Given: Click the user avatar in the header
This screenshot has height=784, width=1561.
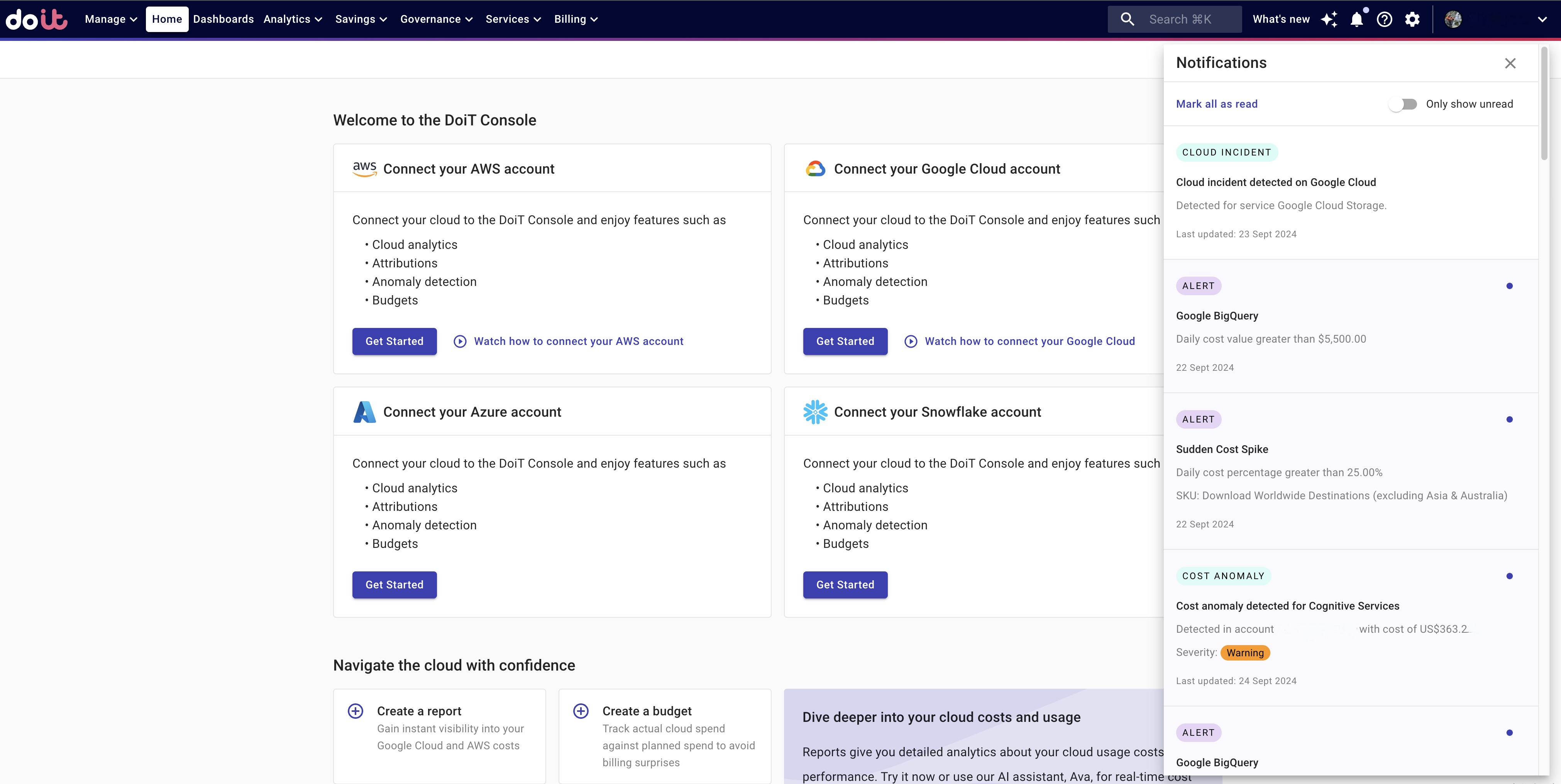Looking at the screenshot, I should click(1453, 19).
